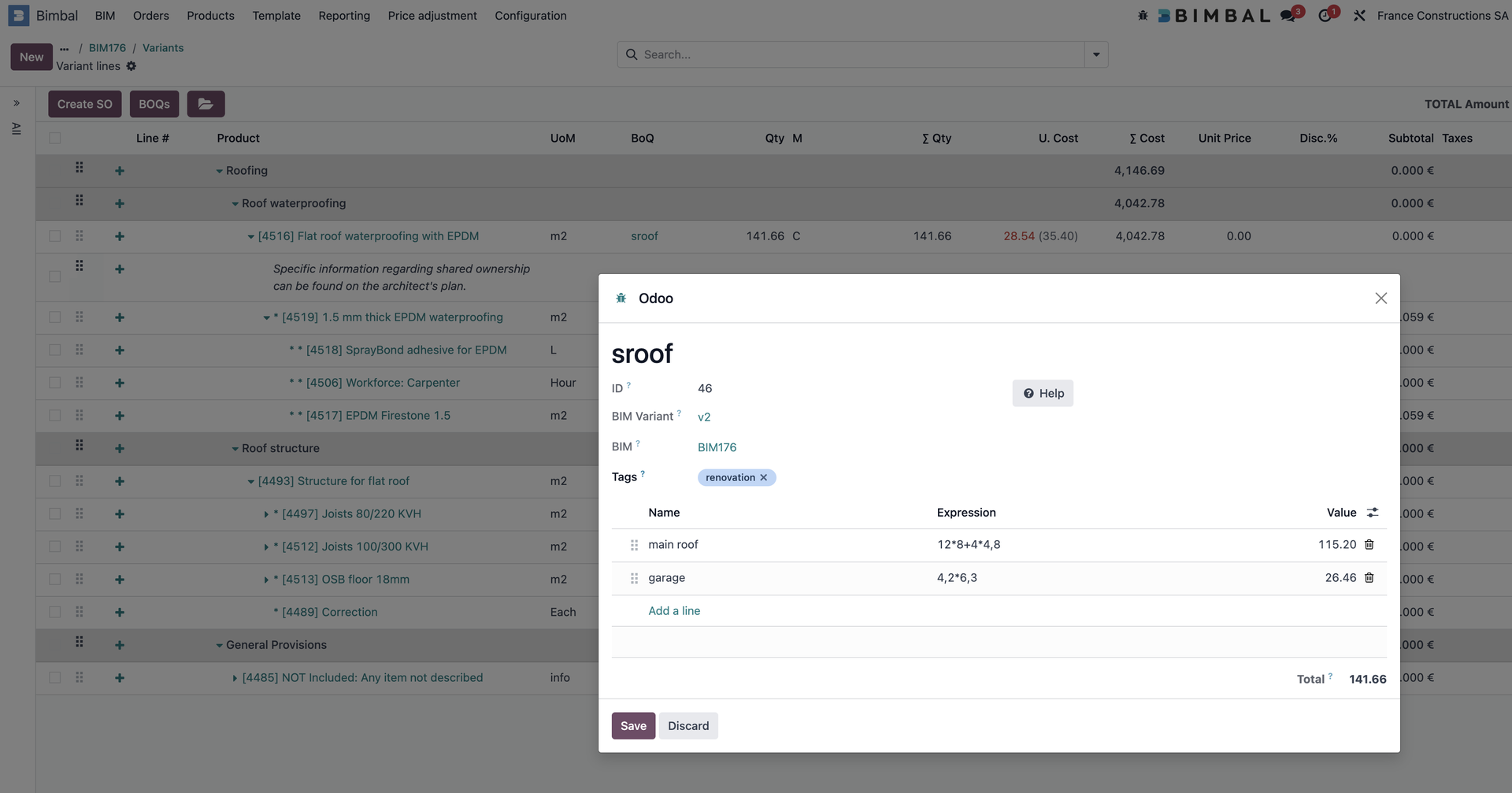The width and height of the screenshot is (1512, 793).
Task: Open column settings icon beside Value header
Action: 1373,513
